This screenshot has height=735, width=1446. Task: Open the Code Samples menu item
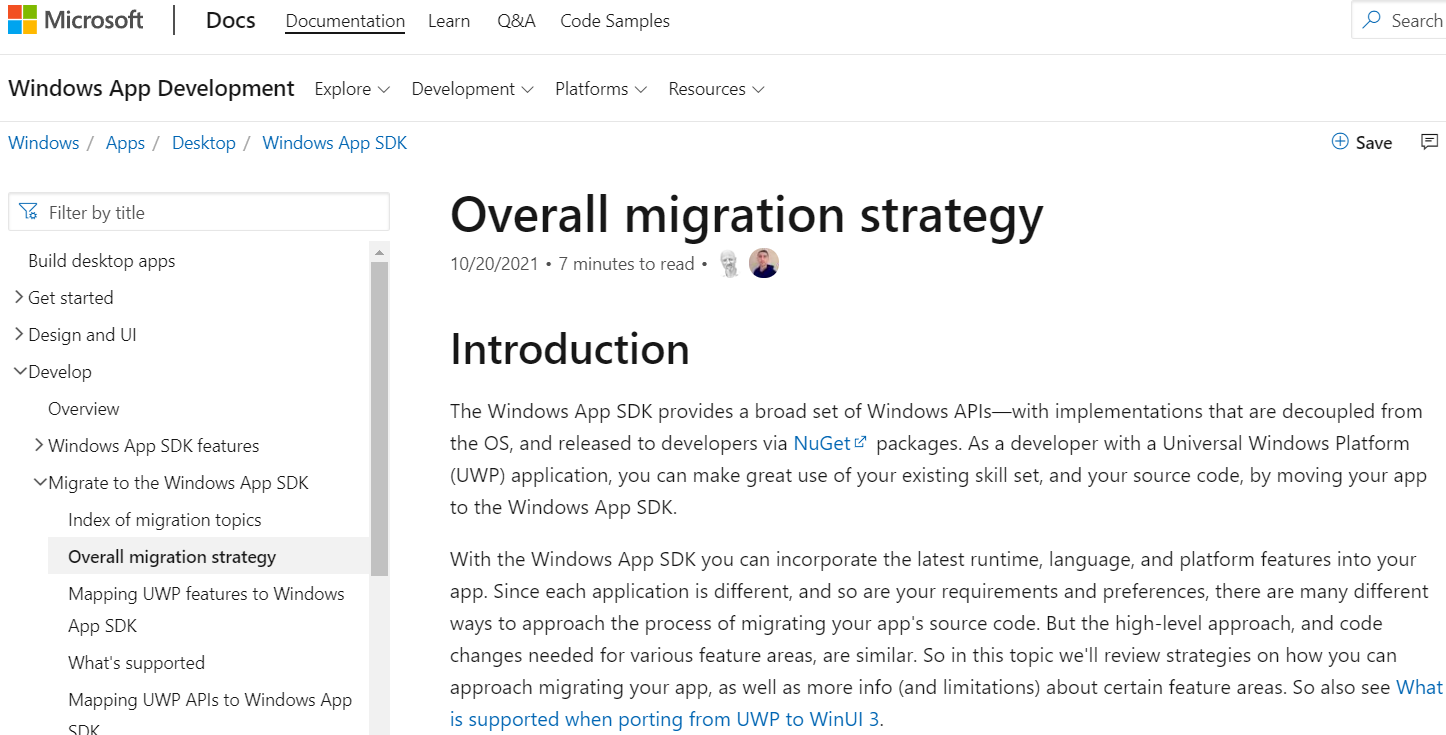coord(615,21)
